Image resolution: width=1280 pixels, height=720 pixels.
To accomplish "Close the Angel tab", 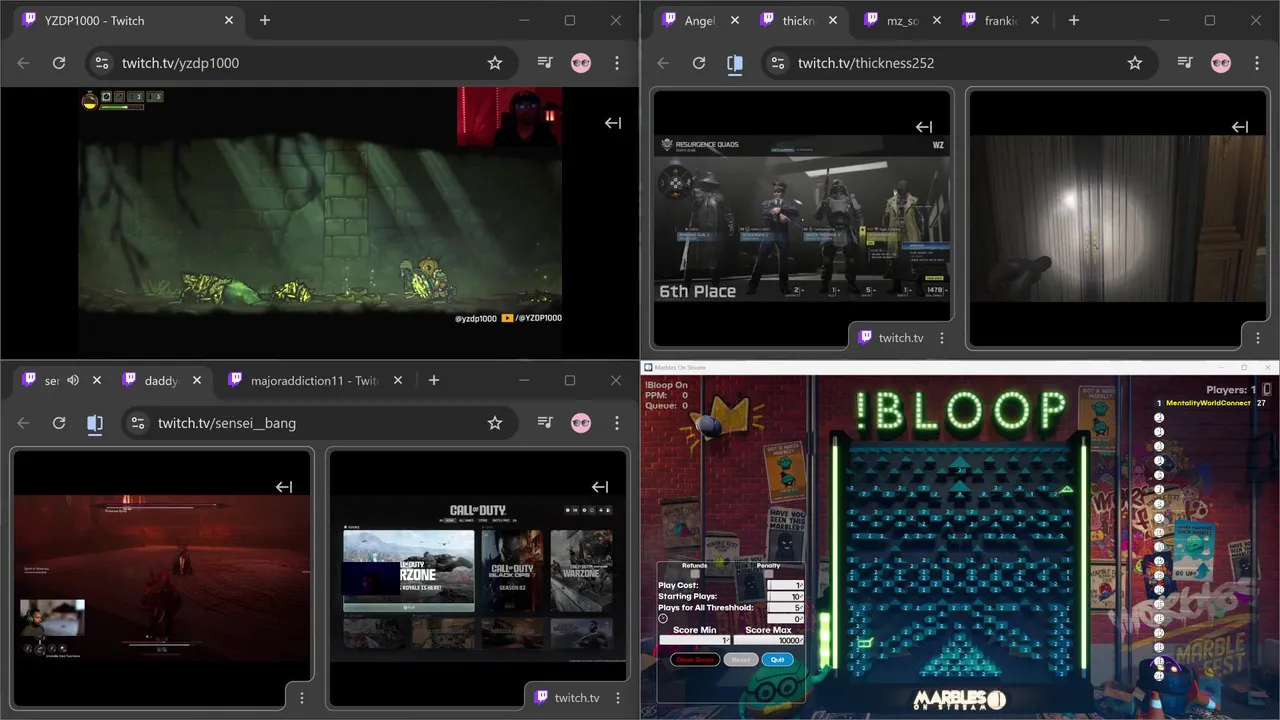I will tap(735, 20).
